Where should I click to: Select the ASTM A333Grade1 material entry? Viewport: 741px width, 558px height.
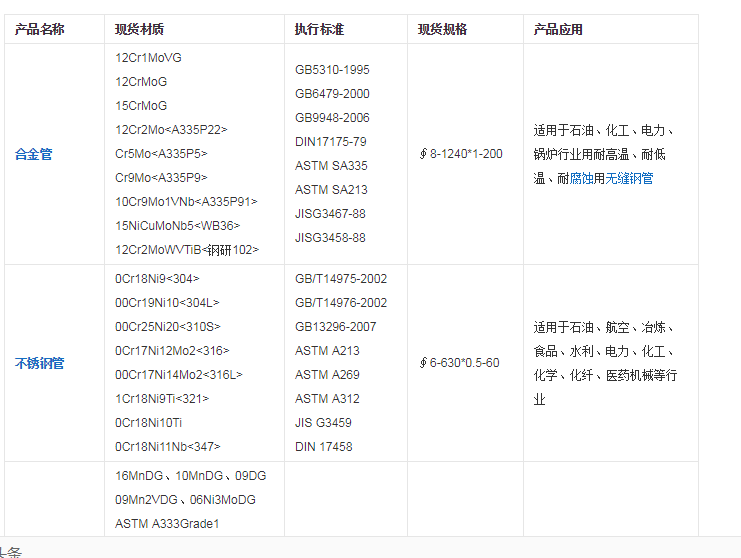coord(167,523)
